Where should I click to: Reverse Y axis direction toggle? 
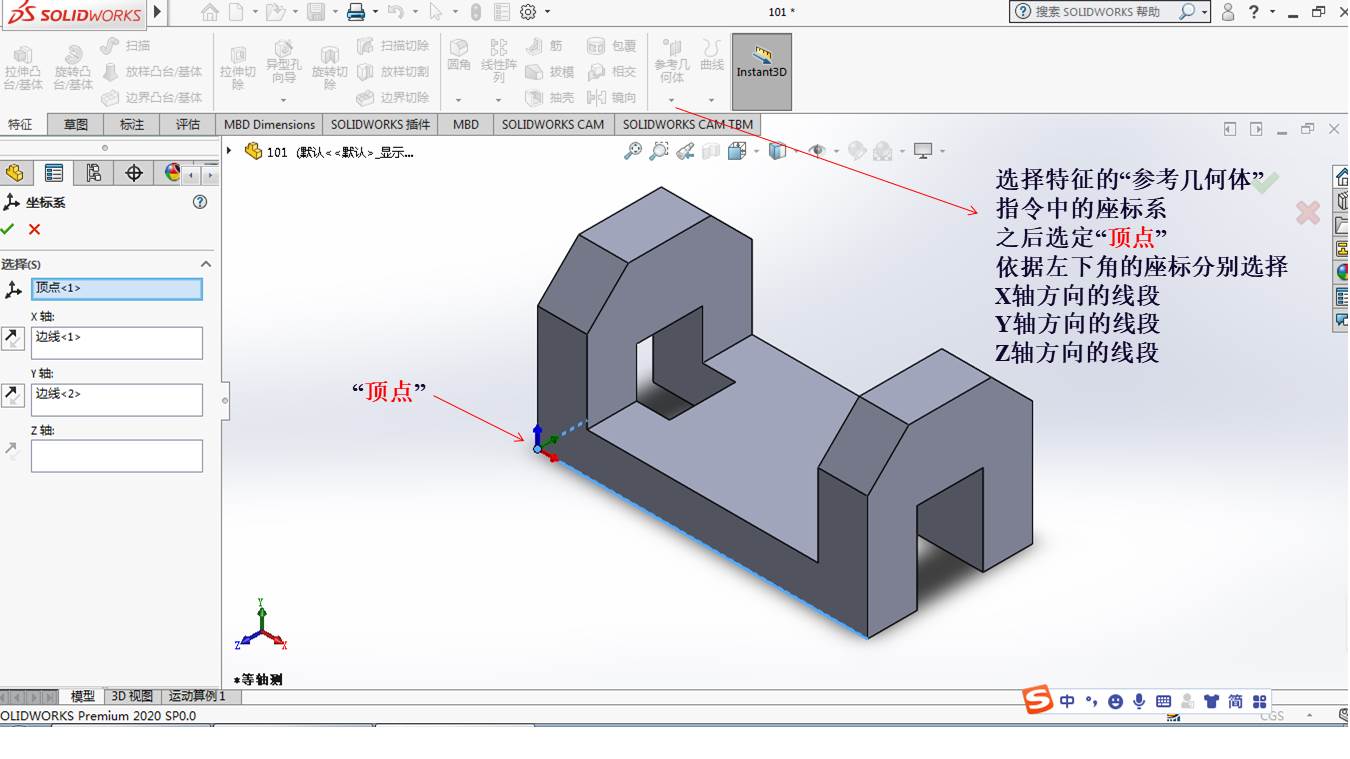click(13, 395)
